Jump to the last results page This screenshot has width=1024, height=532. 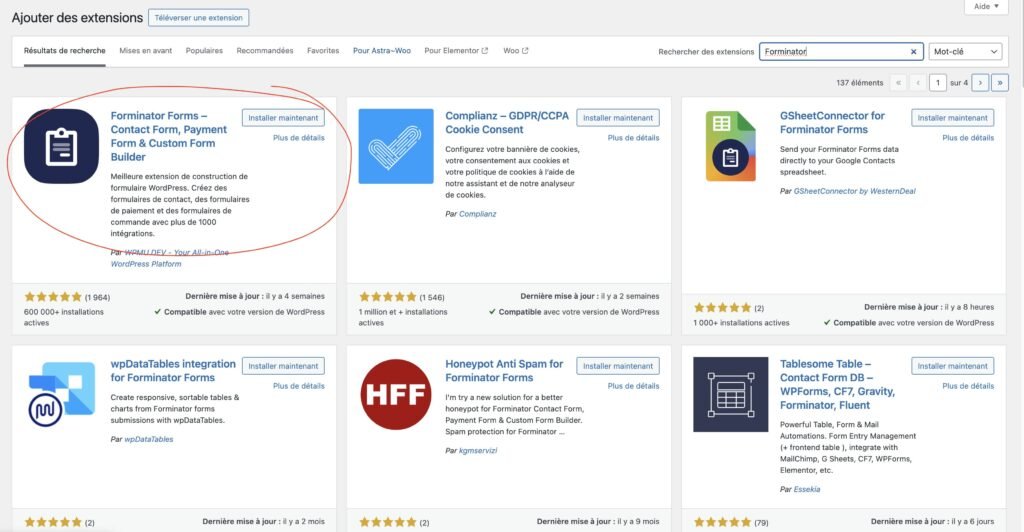click(999, 83)
